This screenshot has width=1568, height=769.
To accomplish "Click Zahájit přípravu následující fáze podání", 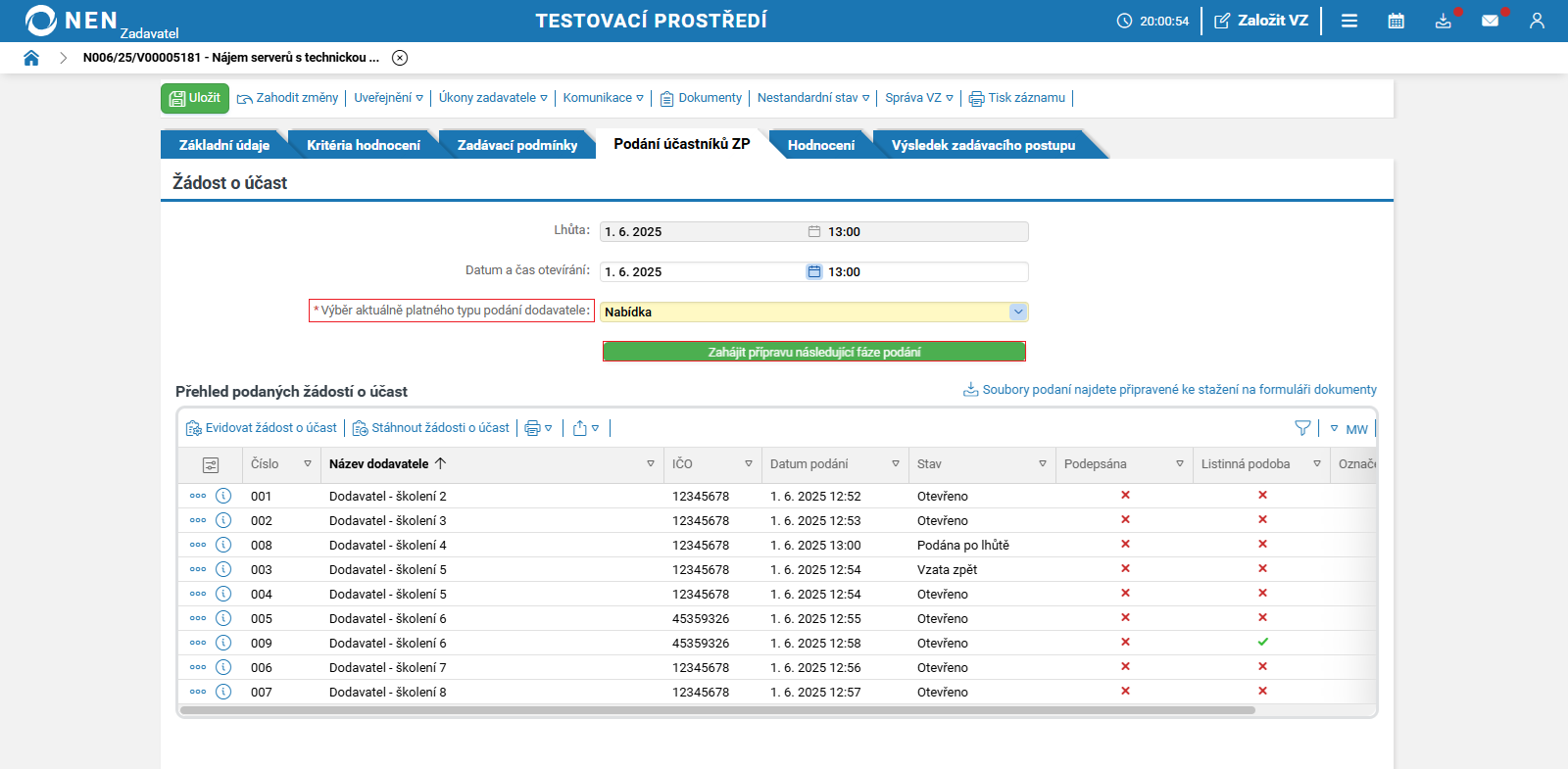I will point(813,352).
